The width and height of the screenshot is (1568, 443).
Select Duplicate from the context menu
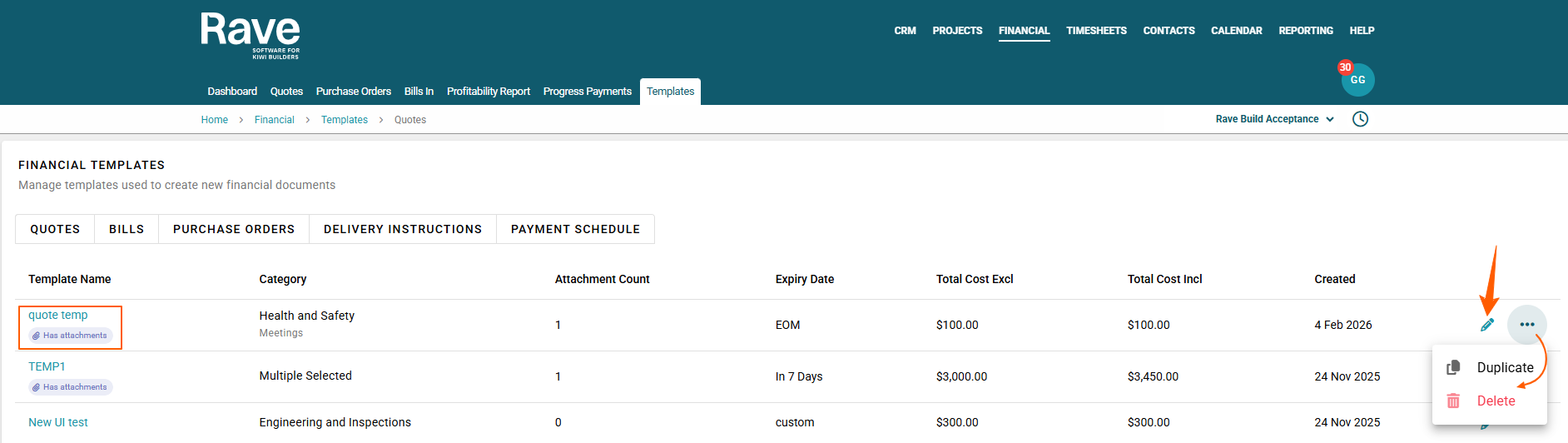1505,367
